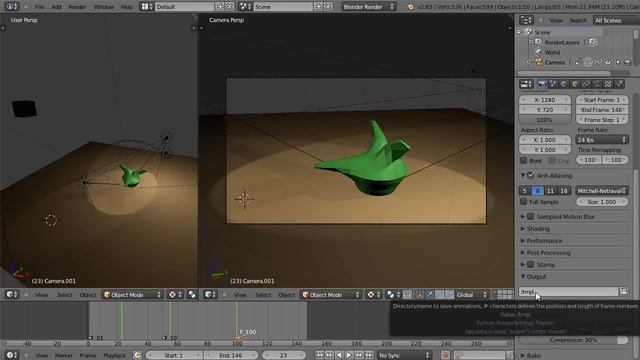The image size is (640, 360).
Task: Open the World properties tab
Action: click(564, 84)
